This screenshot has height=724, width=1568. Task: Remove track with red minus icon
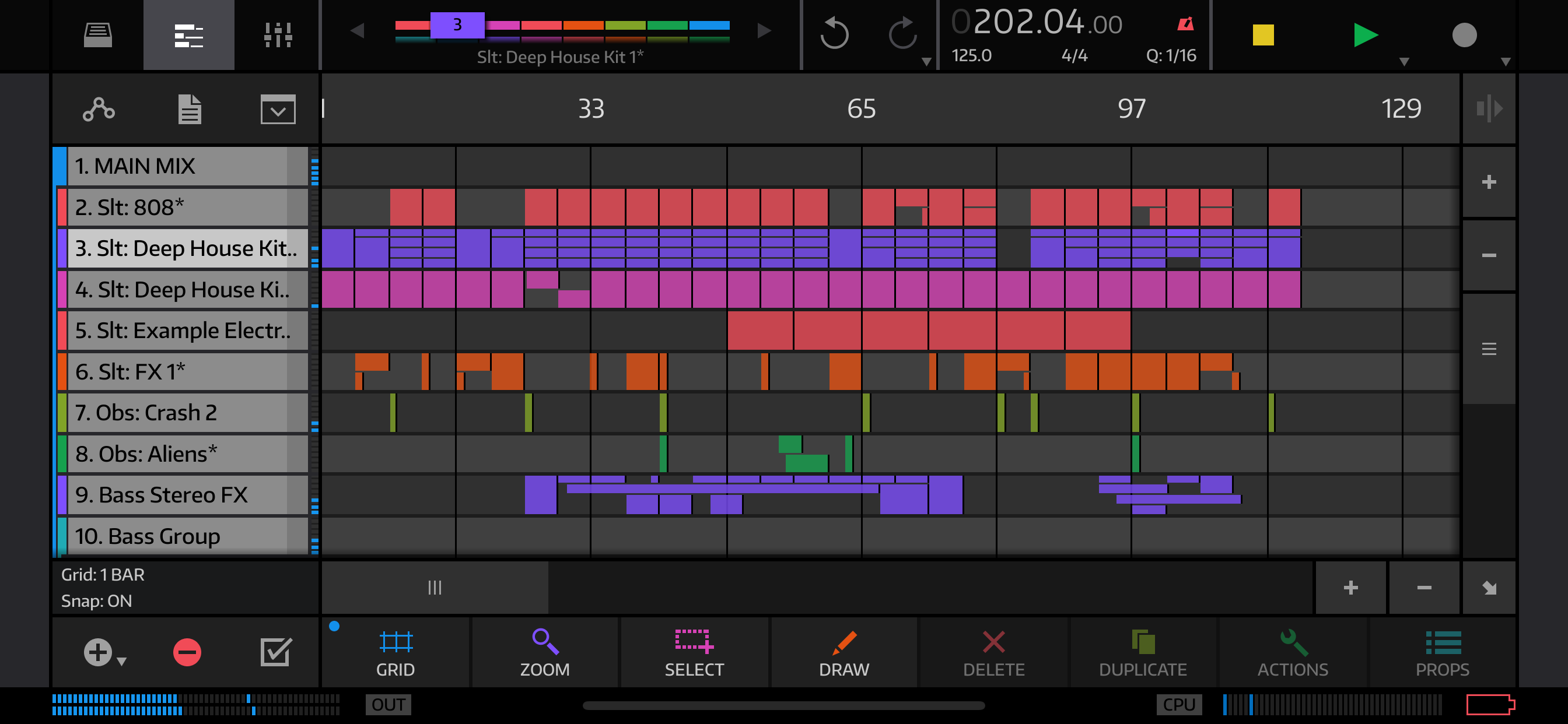187,652
